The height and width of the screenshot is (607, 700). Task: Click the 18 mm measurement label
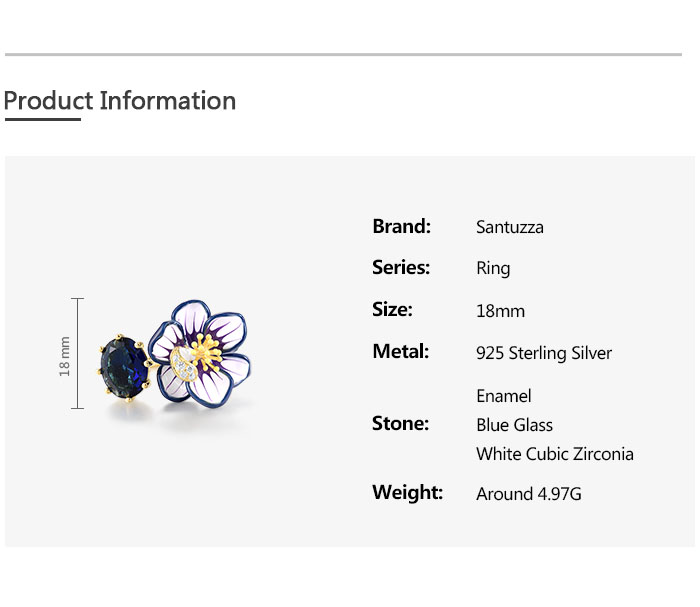coord(64,356)
